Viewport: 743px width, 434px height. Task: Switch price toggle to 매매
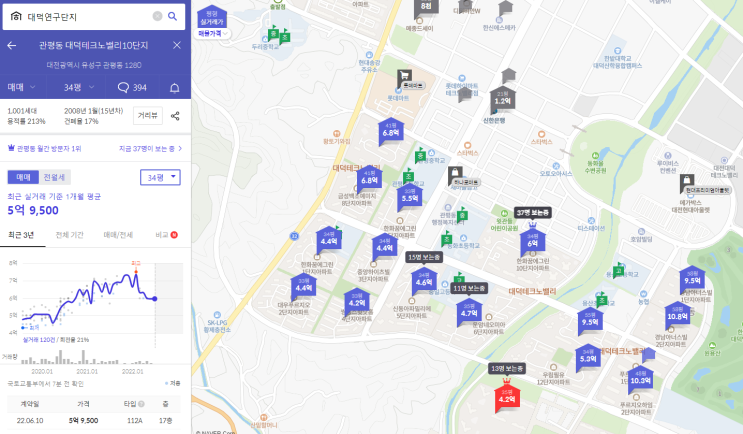[23, 177]
